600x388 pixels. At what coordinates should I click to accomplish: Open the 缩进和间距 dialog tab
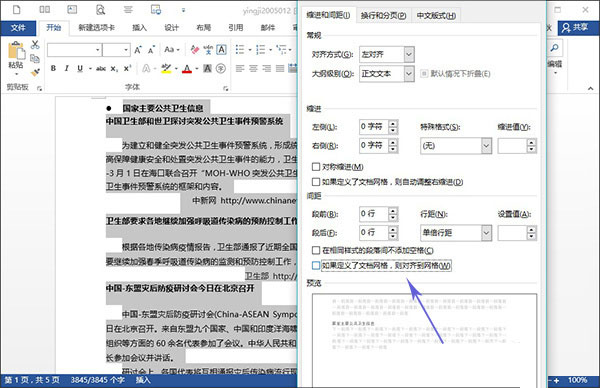pos(328,15)
